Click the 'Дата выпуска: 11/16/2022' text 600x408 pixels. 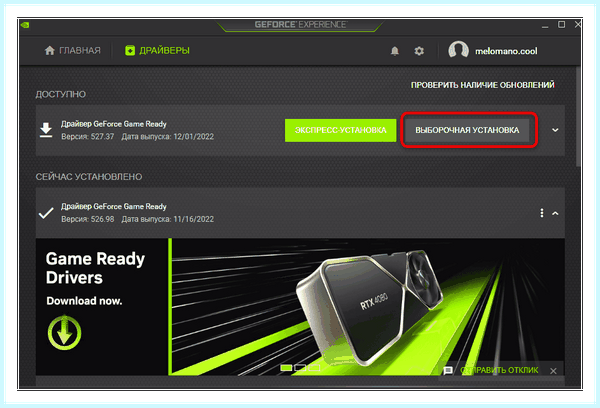(168, 219)
